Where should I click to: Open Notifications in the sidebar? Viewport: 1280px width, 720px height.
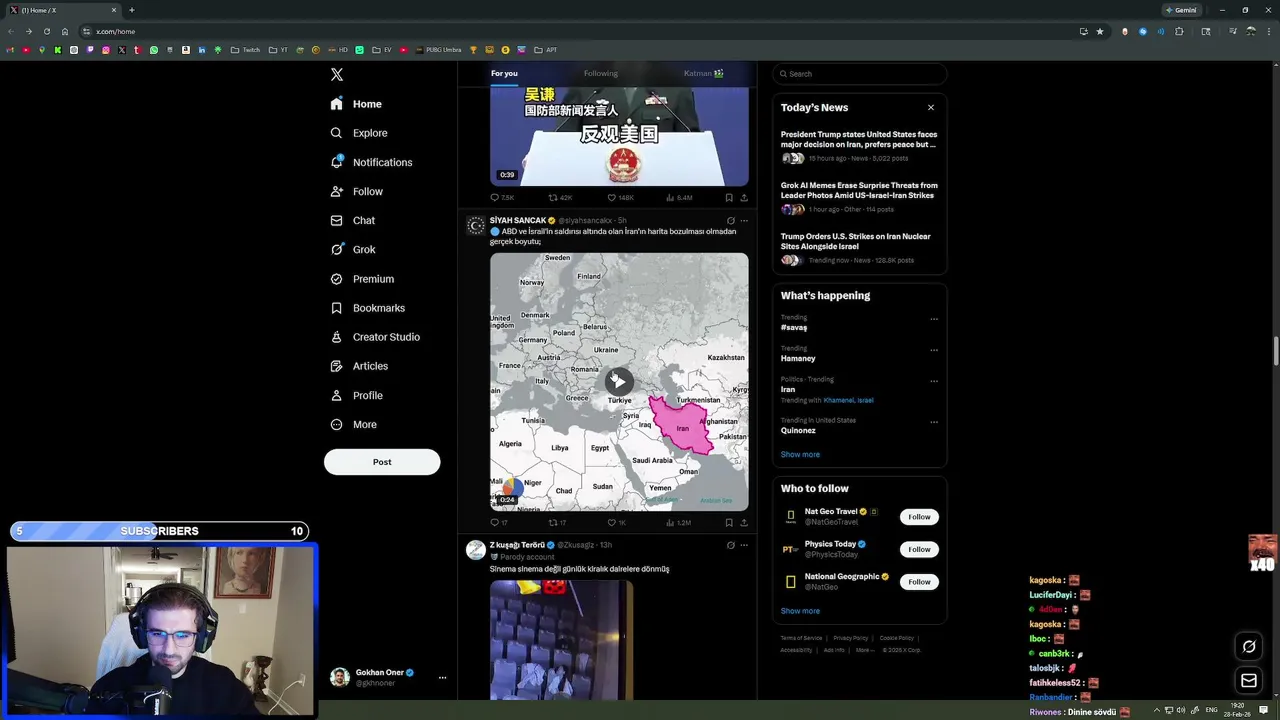[x=372, y=162]
